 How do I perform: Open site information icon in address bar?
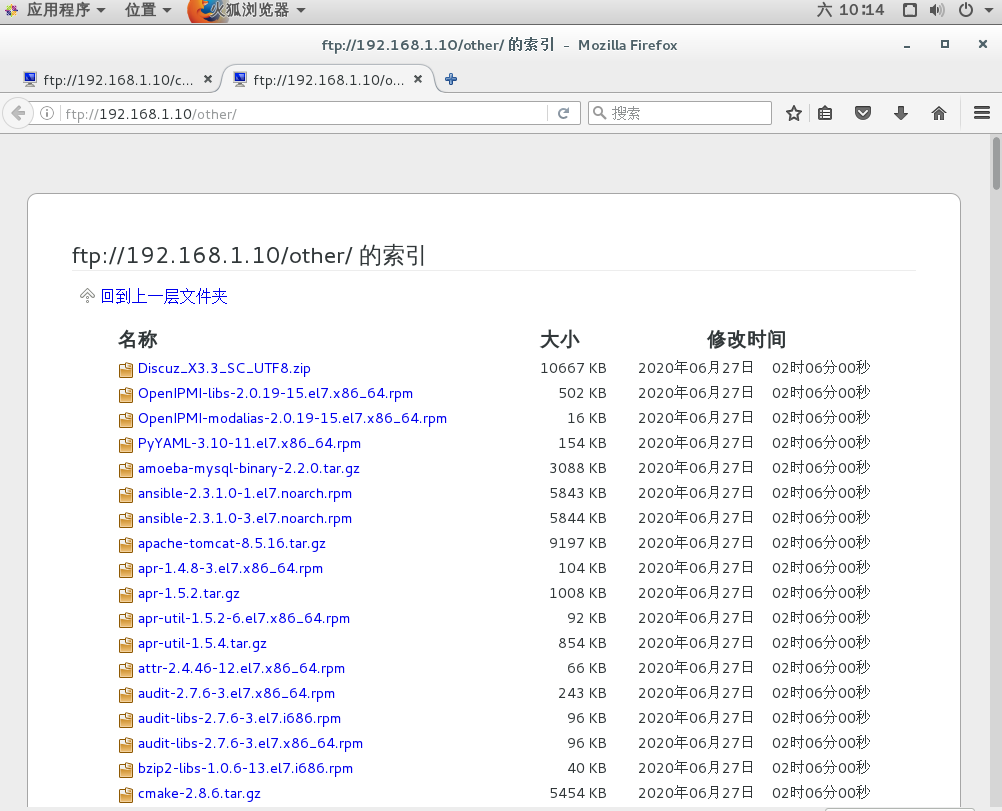(x=47, y=114)
